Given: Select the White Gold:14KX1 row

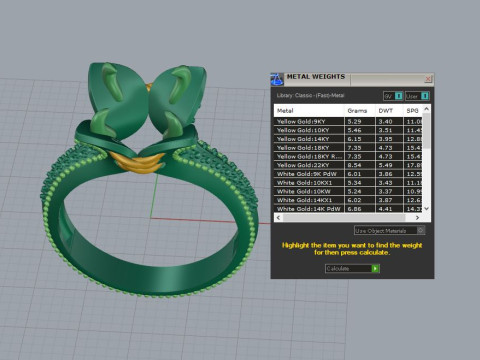Looking at the screenshot, I should 348,200.
